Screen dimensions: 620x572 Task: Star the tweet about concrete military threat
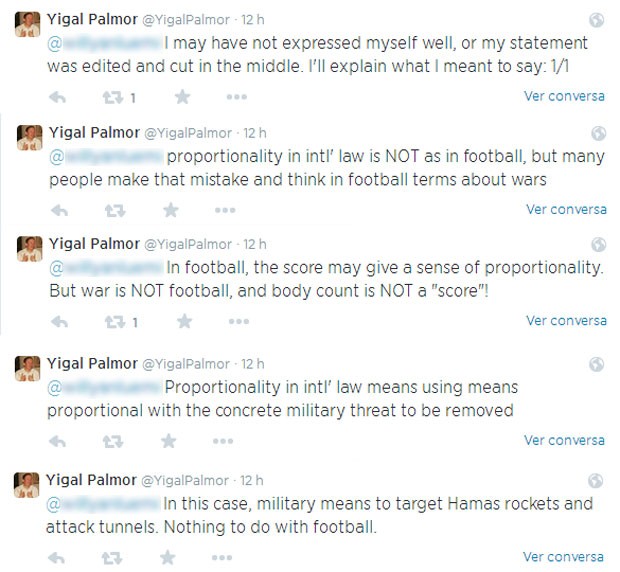169,441
